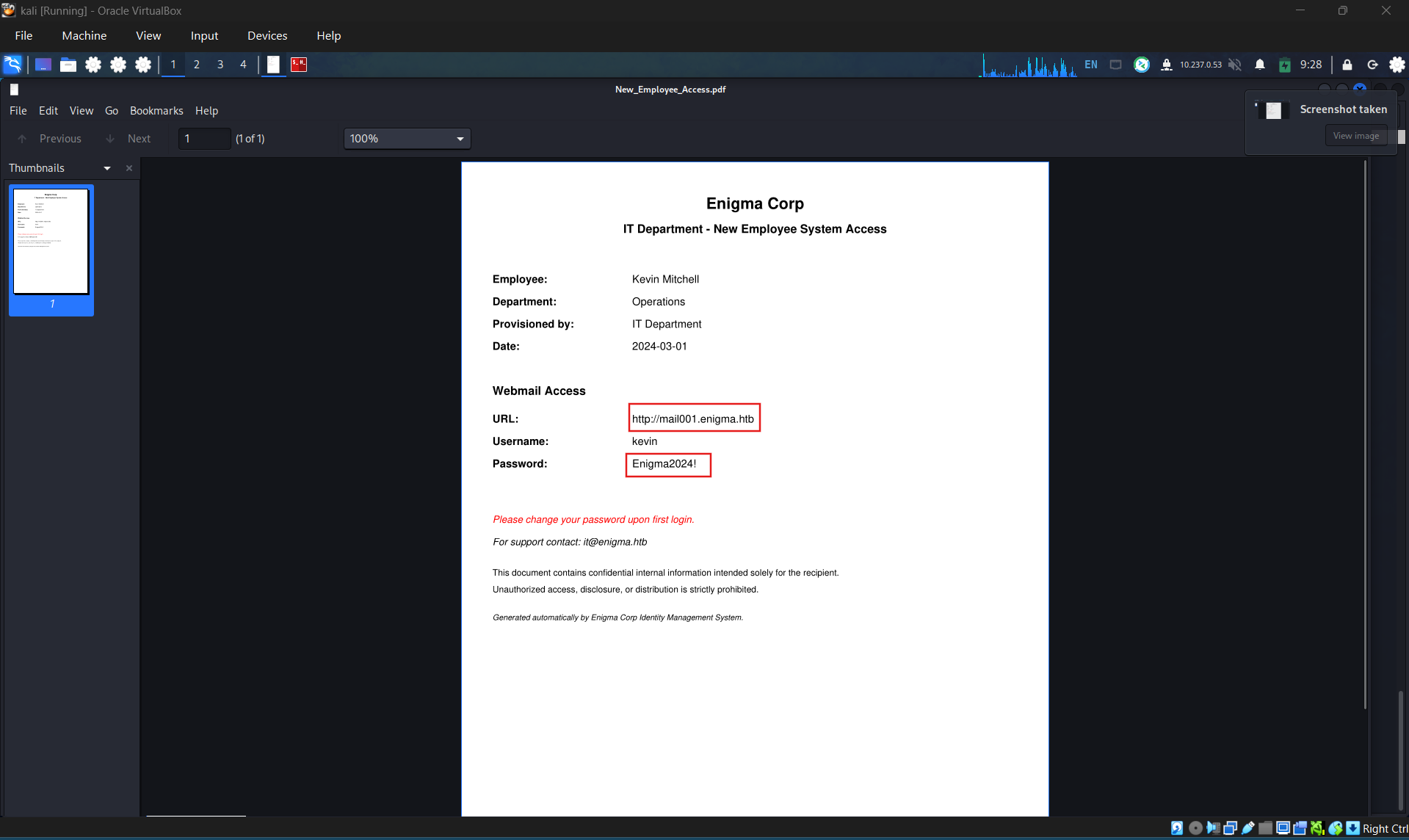The image size is (1409, 840).
Task: Close the Thumbnails side pane
Action: [x=129, y=168]
